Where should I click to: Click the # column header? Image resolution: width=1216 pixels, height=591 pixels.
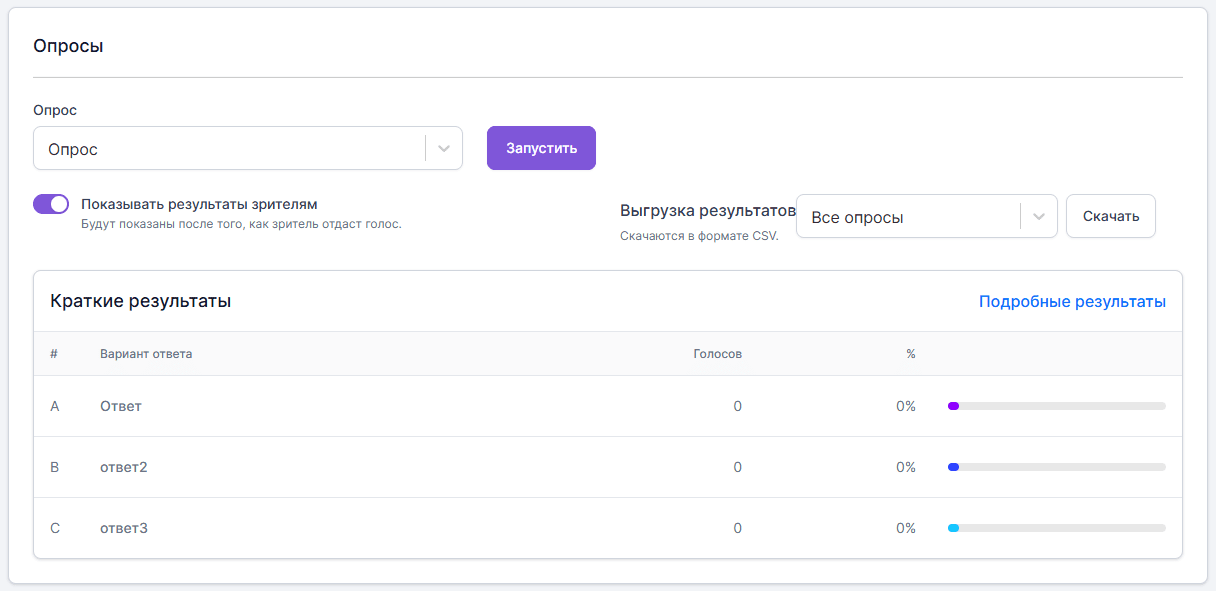click(54, 354)
